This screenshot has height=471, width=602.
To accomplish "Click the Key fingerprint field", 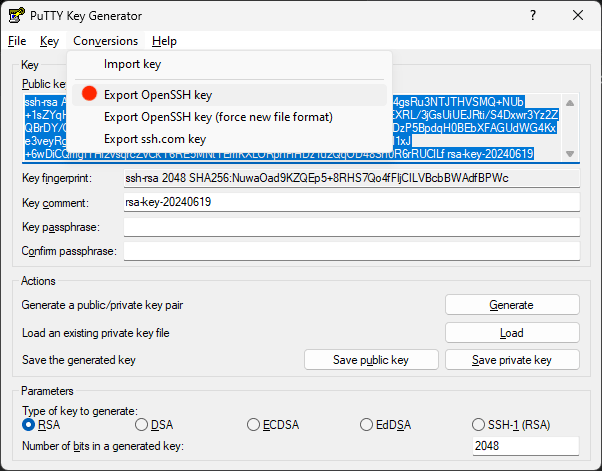I will click(352, 178).
